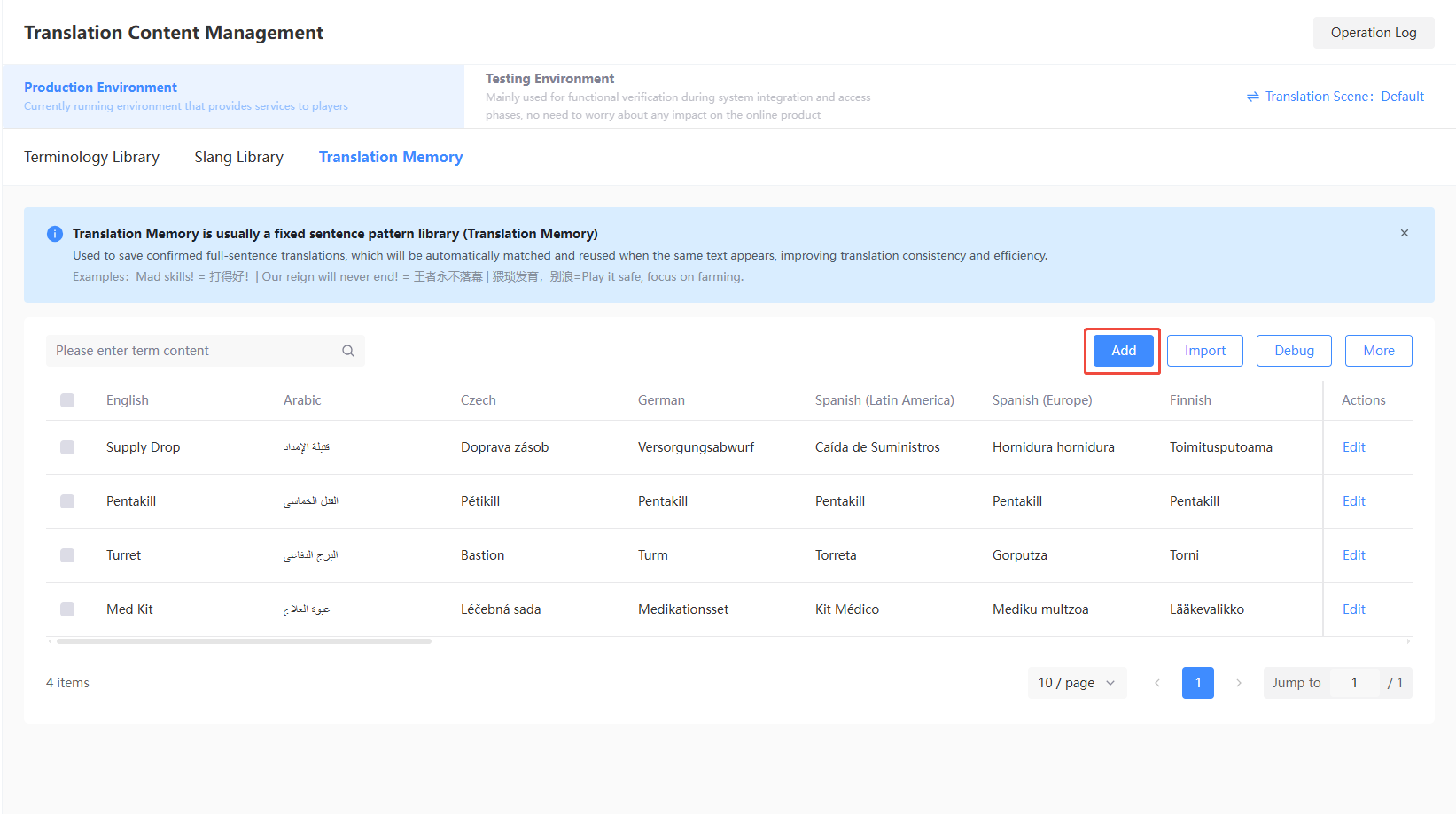Open the More actions dropdown button

pos(1378,351)
